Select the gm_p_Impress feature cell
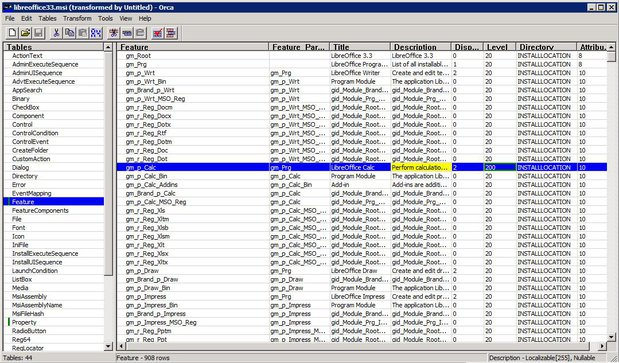Viewport: 619px width, 363px height. click(193, 297)
